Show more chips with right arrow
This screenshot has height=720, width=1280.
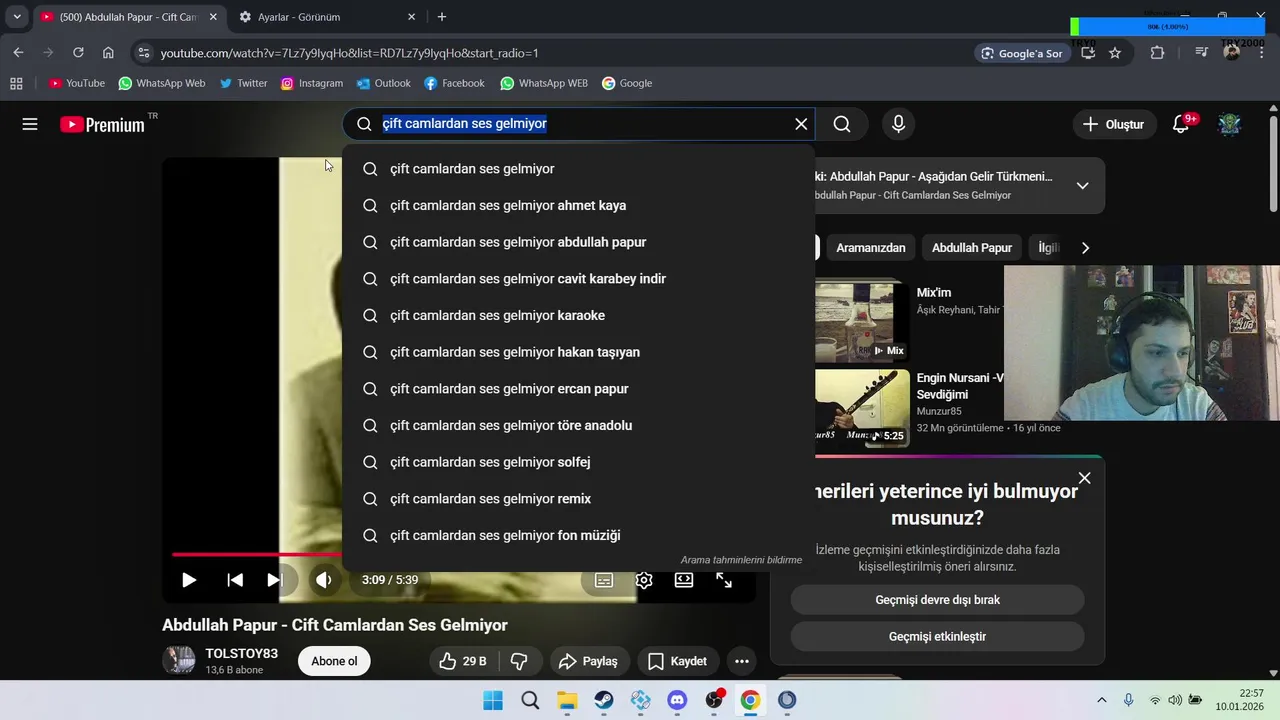pyautogui.click(x=1085, y=248)
